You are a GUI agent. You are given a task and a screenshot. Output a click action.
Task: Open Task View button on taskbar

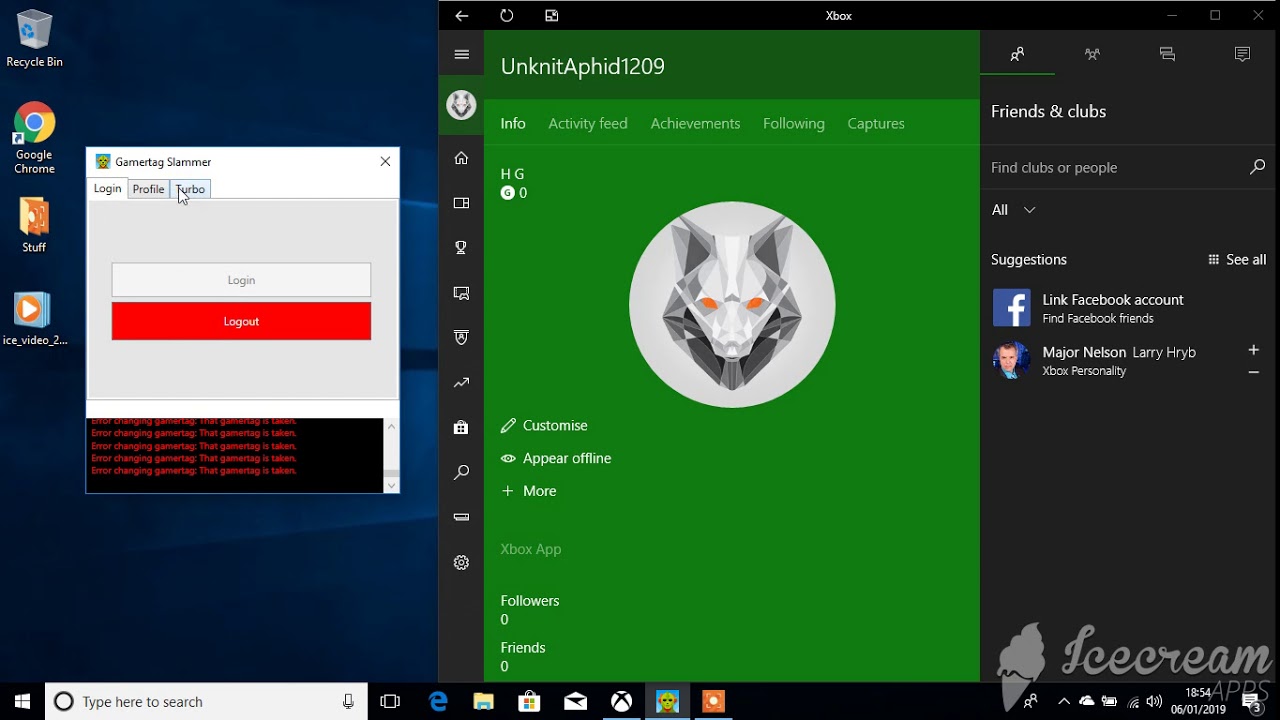tap(390, 701)
